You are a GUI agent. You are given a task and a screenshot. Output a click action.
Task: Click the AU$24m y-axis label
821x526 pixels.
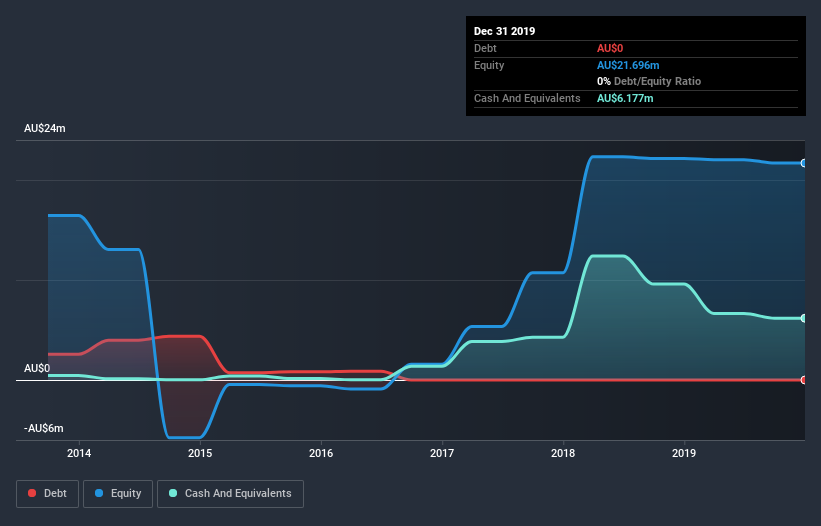45,128
